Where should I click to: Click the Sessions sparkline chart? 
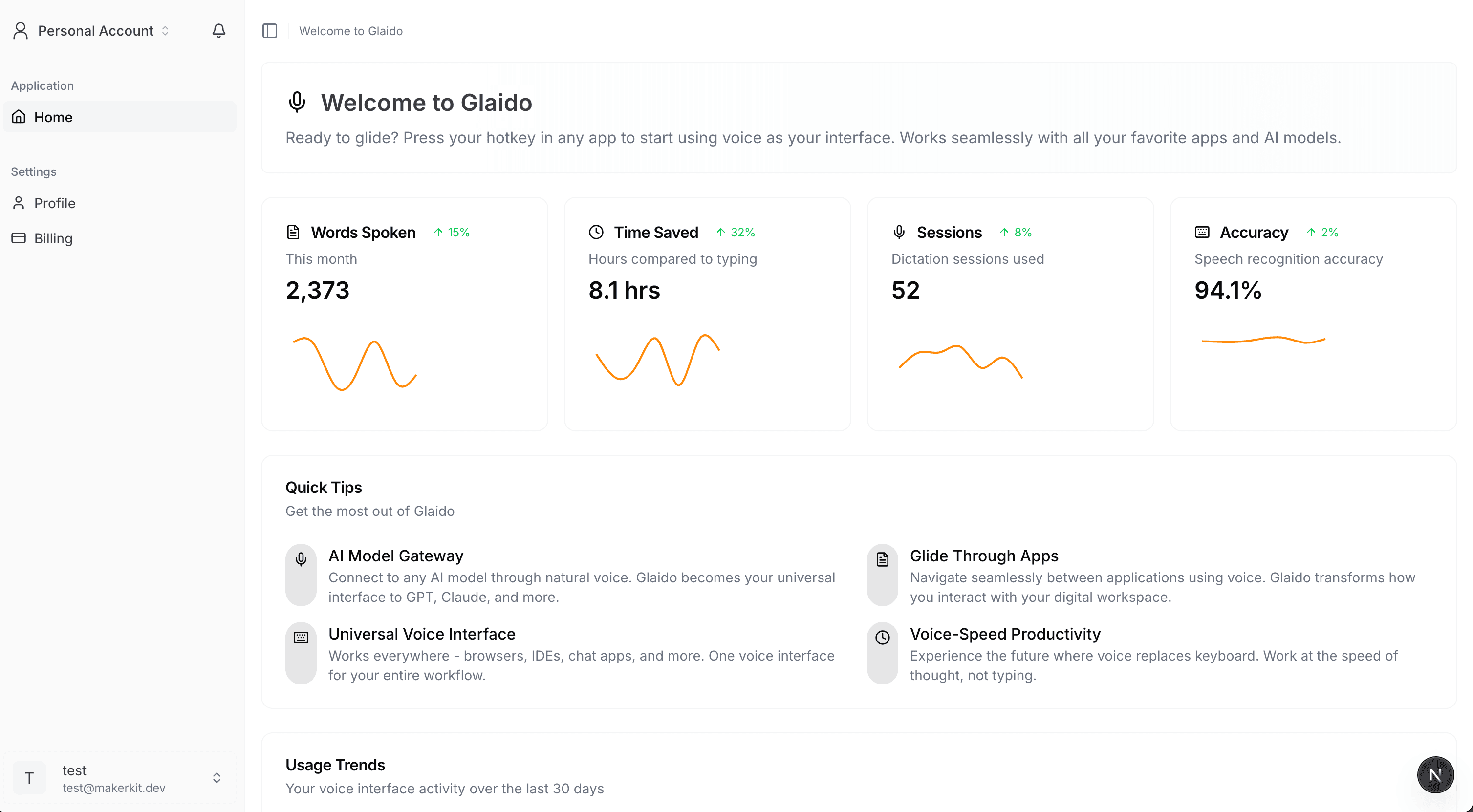click(961, 362)
